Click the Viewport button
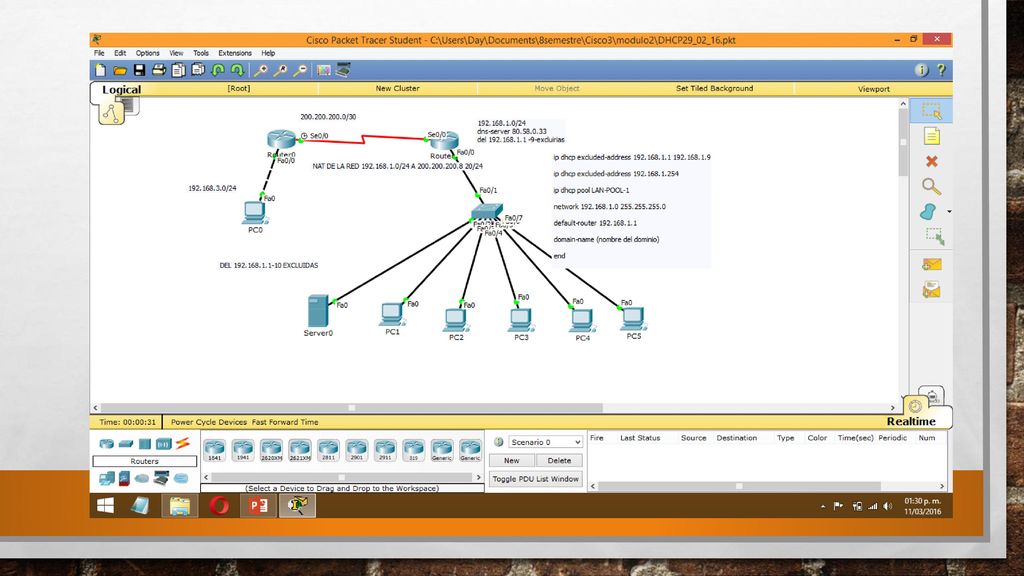1024x576 pixels. click(874, 89)
